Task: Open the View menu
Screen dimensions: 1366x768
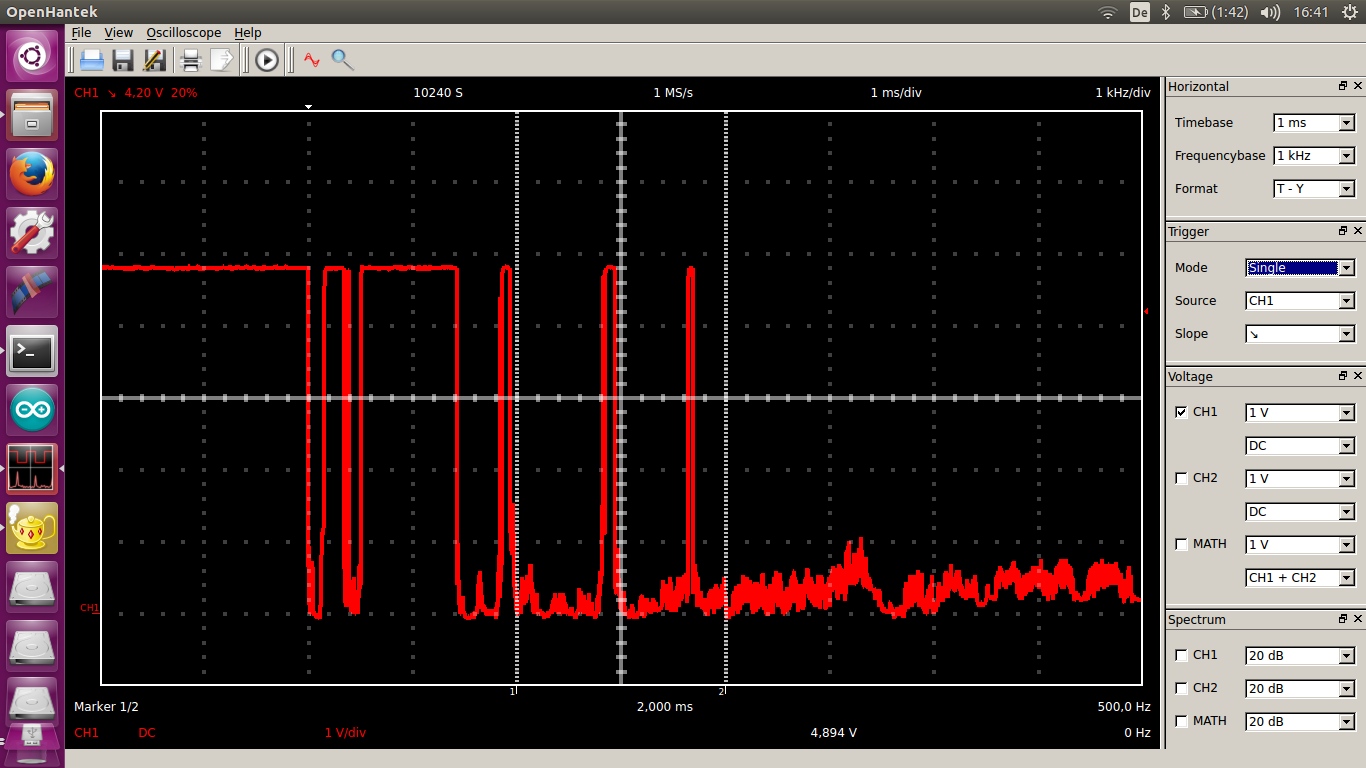Action: (x=118, y=33)
